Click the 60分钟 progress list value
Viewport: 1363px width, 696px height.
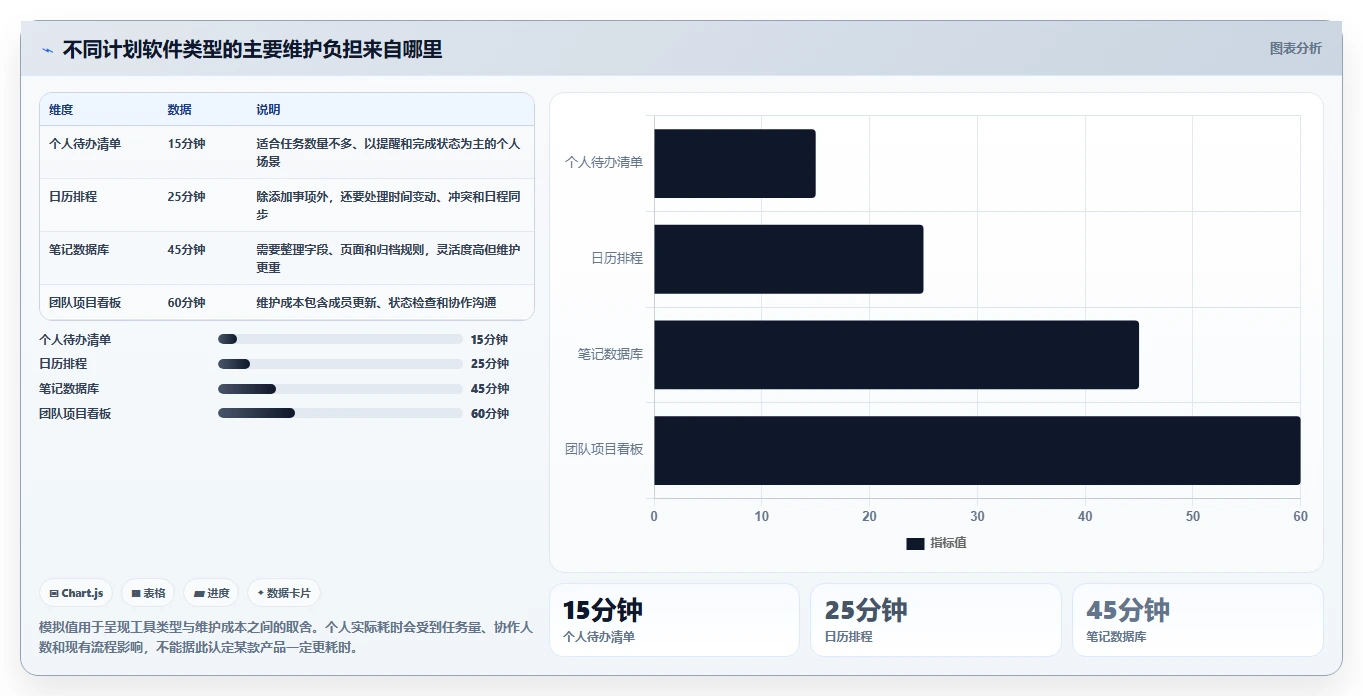pos(490,414)
